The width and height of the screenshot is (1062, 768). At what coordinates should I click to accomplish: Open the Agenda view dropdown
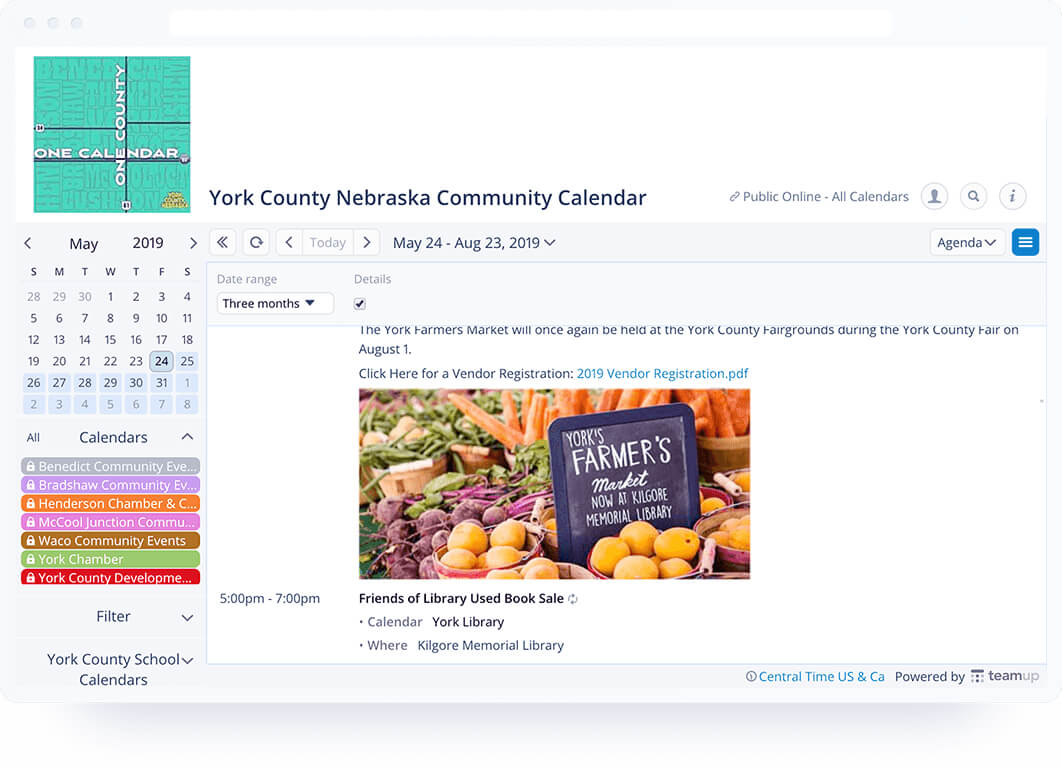967,242
